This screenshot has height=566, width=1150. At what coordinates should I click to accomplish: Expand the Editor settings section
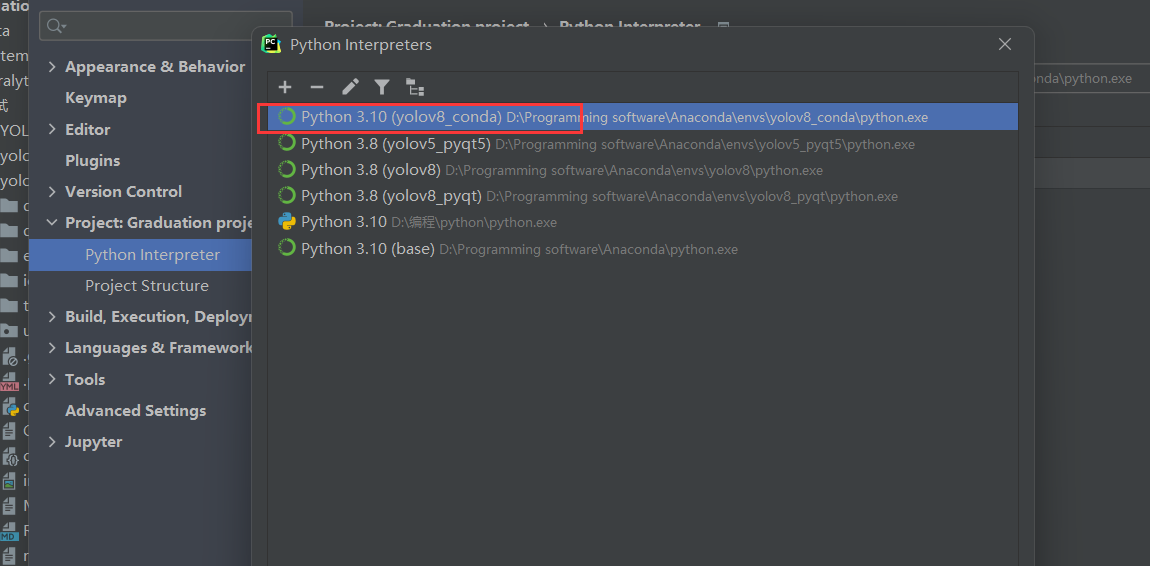pos(51,129)
